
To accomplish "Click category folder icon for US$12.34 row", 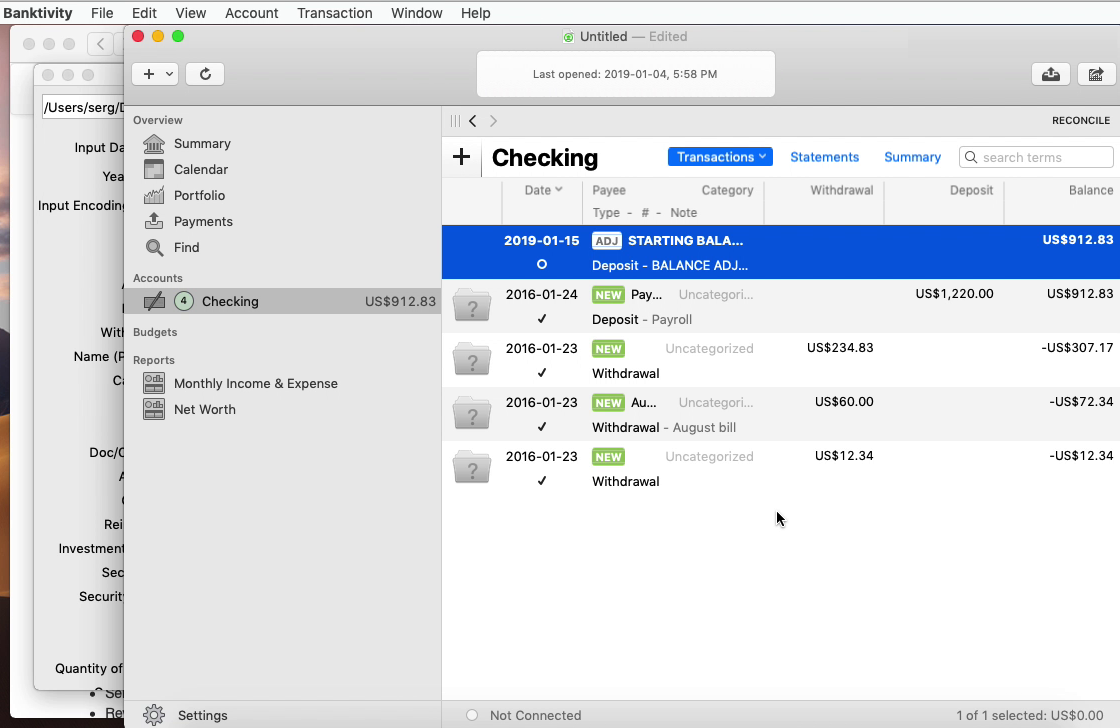I will (x=471, y=467).
